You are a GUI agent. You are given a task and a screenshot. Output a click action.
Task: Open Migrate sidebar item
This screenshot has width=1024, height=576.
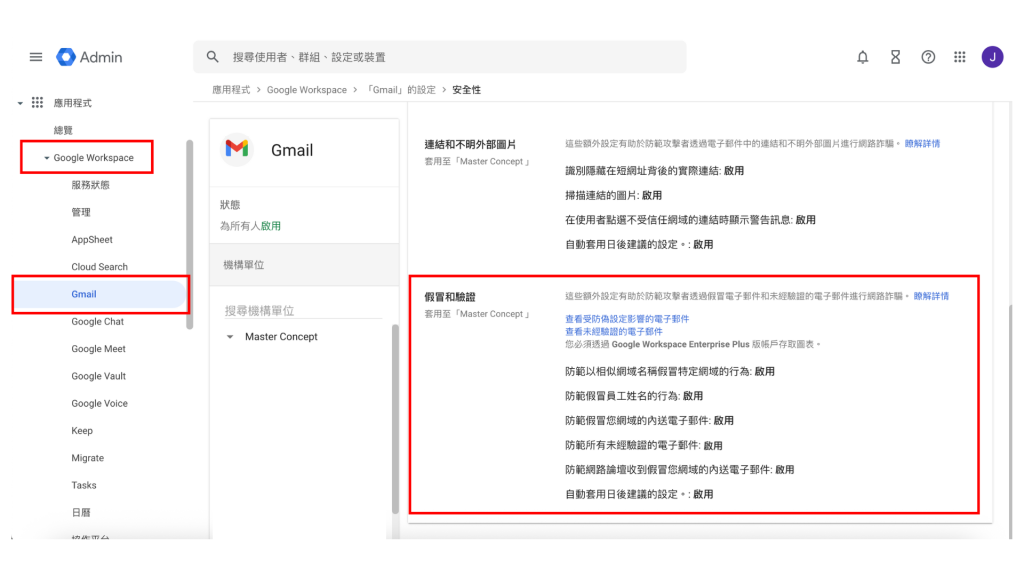click(88, 458)
